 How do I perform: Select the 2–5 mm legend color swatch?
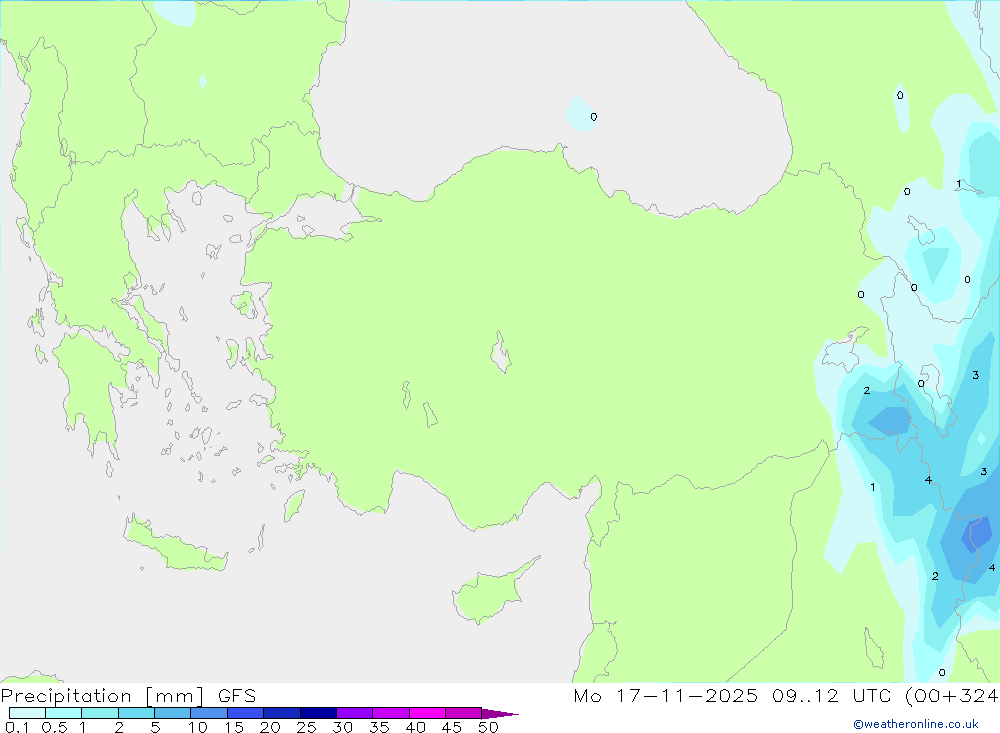136,713
